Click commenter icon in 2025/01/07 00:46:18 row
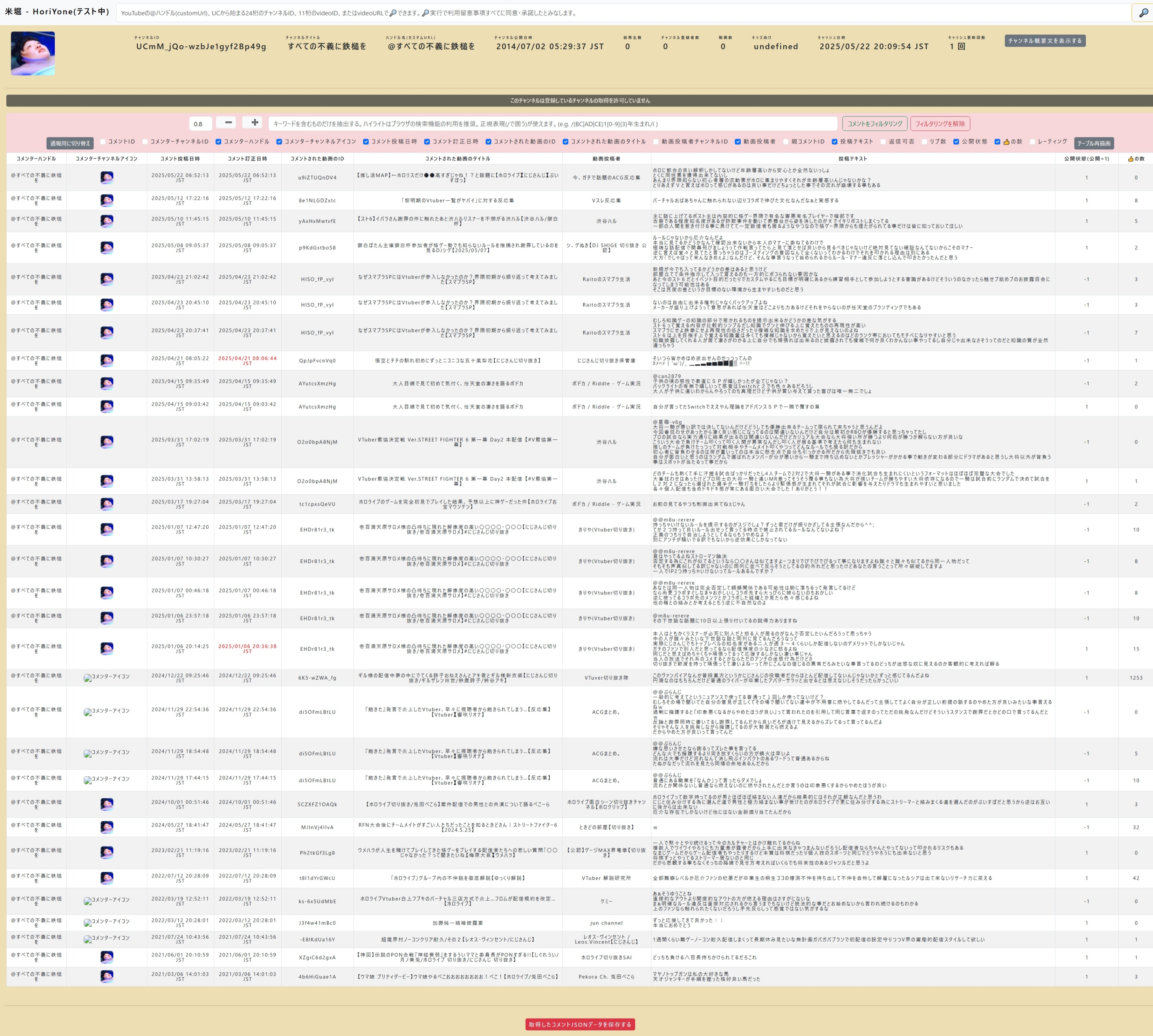1153x1036 pixels. 106,592
